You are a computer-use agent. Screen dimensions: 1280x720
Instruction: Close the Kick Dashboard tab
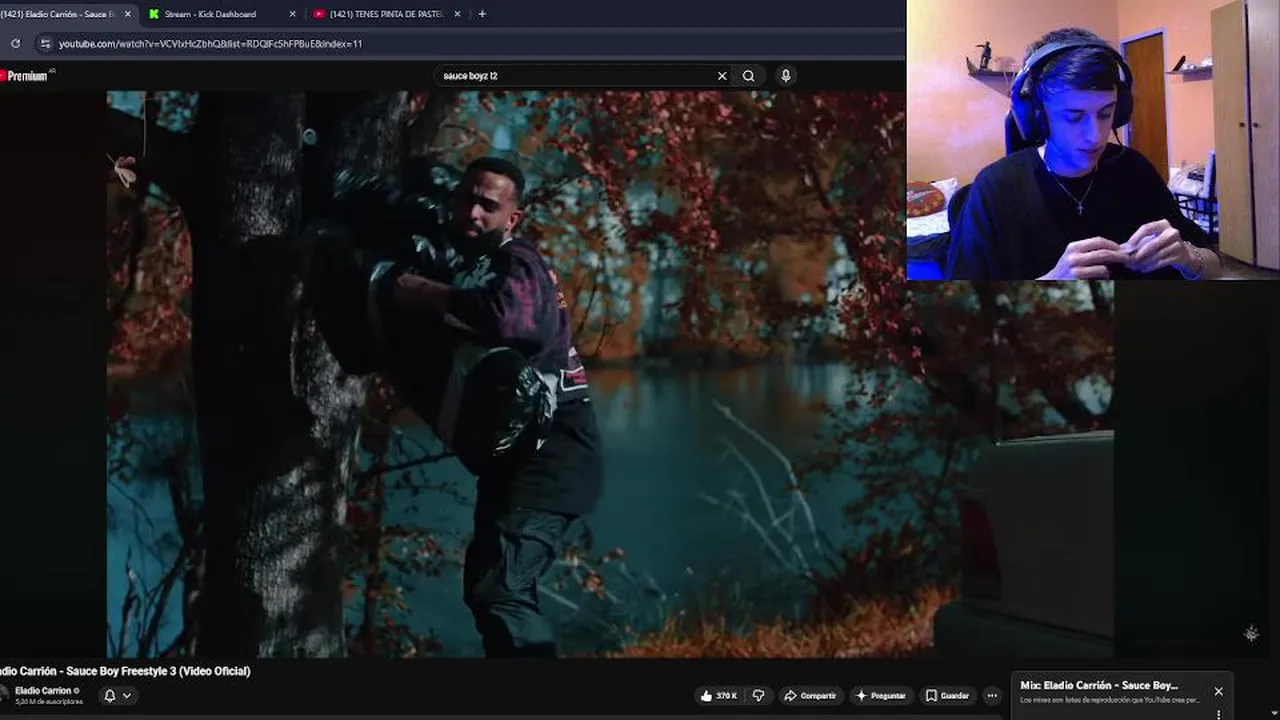[292, 14]
